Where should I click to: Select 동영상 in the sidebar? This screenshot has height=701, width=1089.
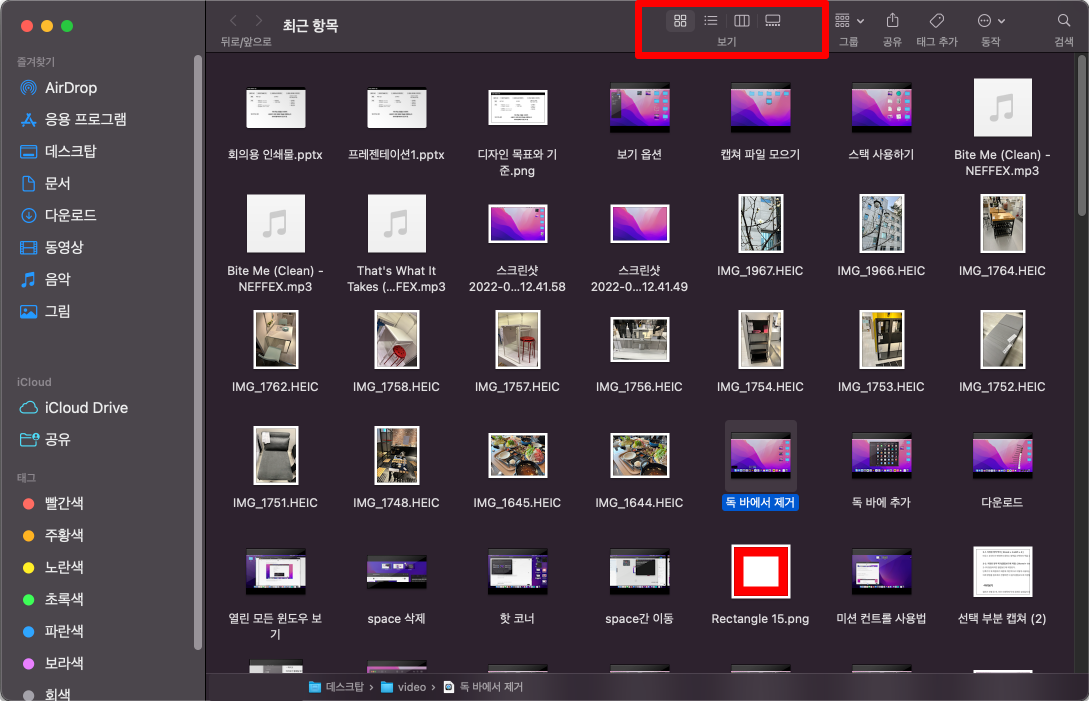(53, 247)
